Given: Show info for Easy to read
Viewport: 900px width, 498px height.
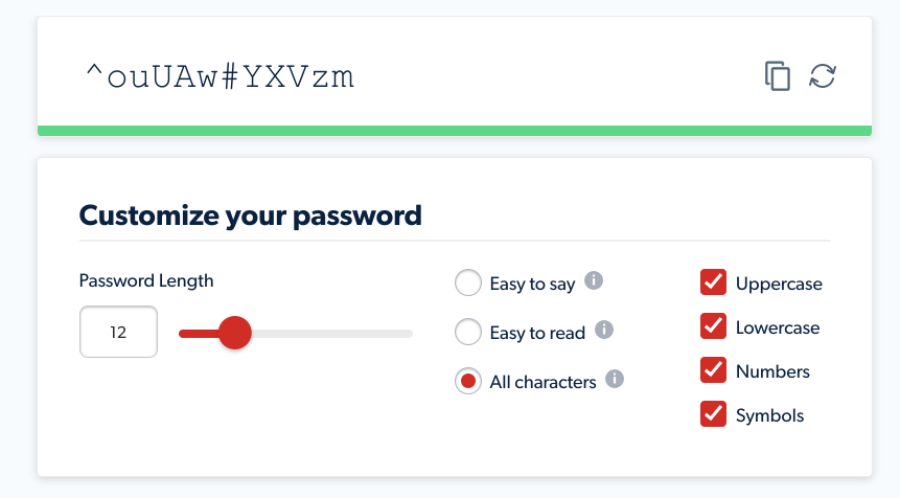Looking at the screenshot, I should click(x=604, y=330).
